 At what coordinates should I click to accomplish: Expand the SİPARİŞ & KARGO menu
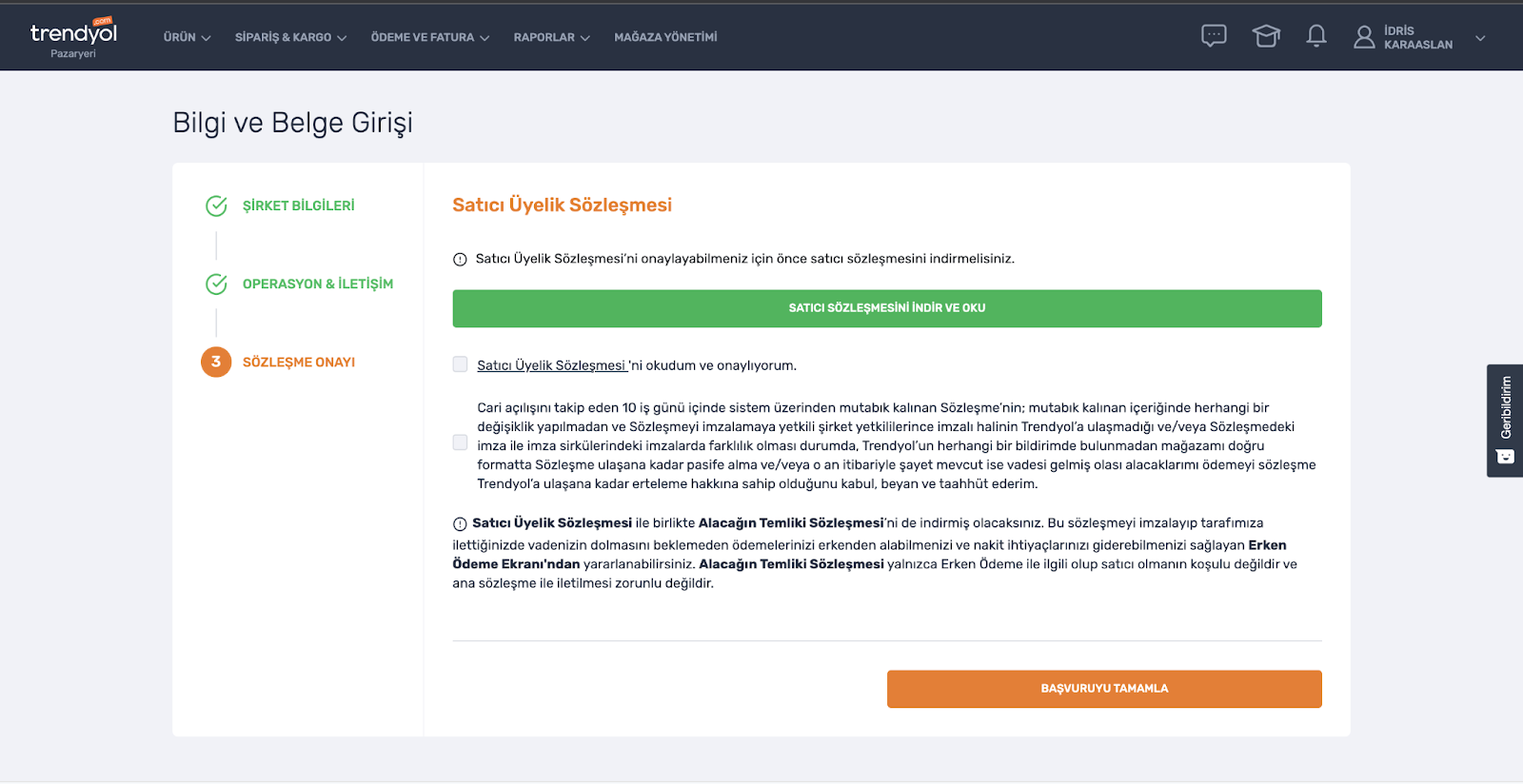point(290,37)
